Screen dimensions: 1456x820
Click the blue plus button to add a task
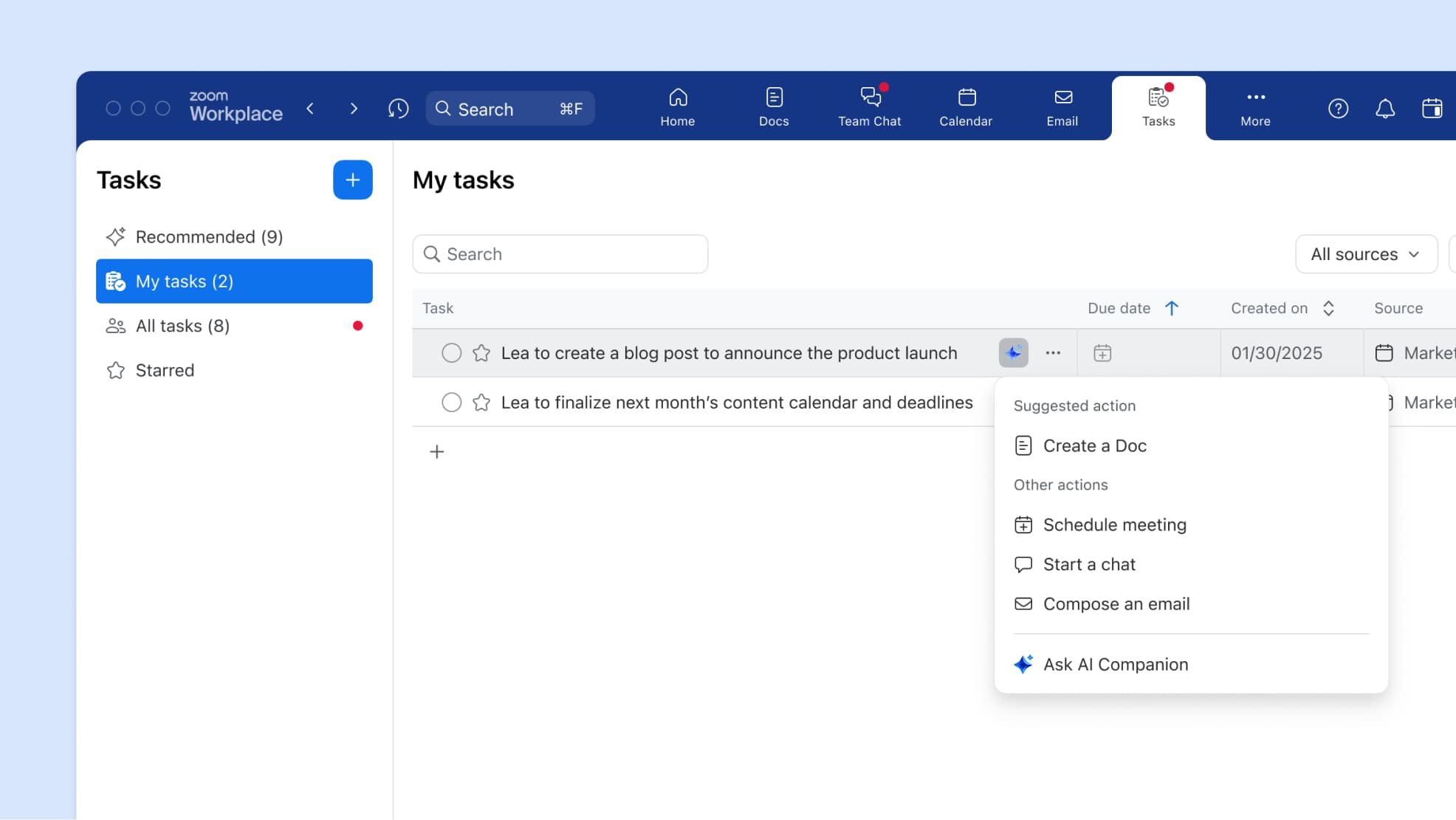[x=352, y=180]
